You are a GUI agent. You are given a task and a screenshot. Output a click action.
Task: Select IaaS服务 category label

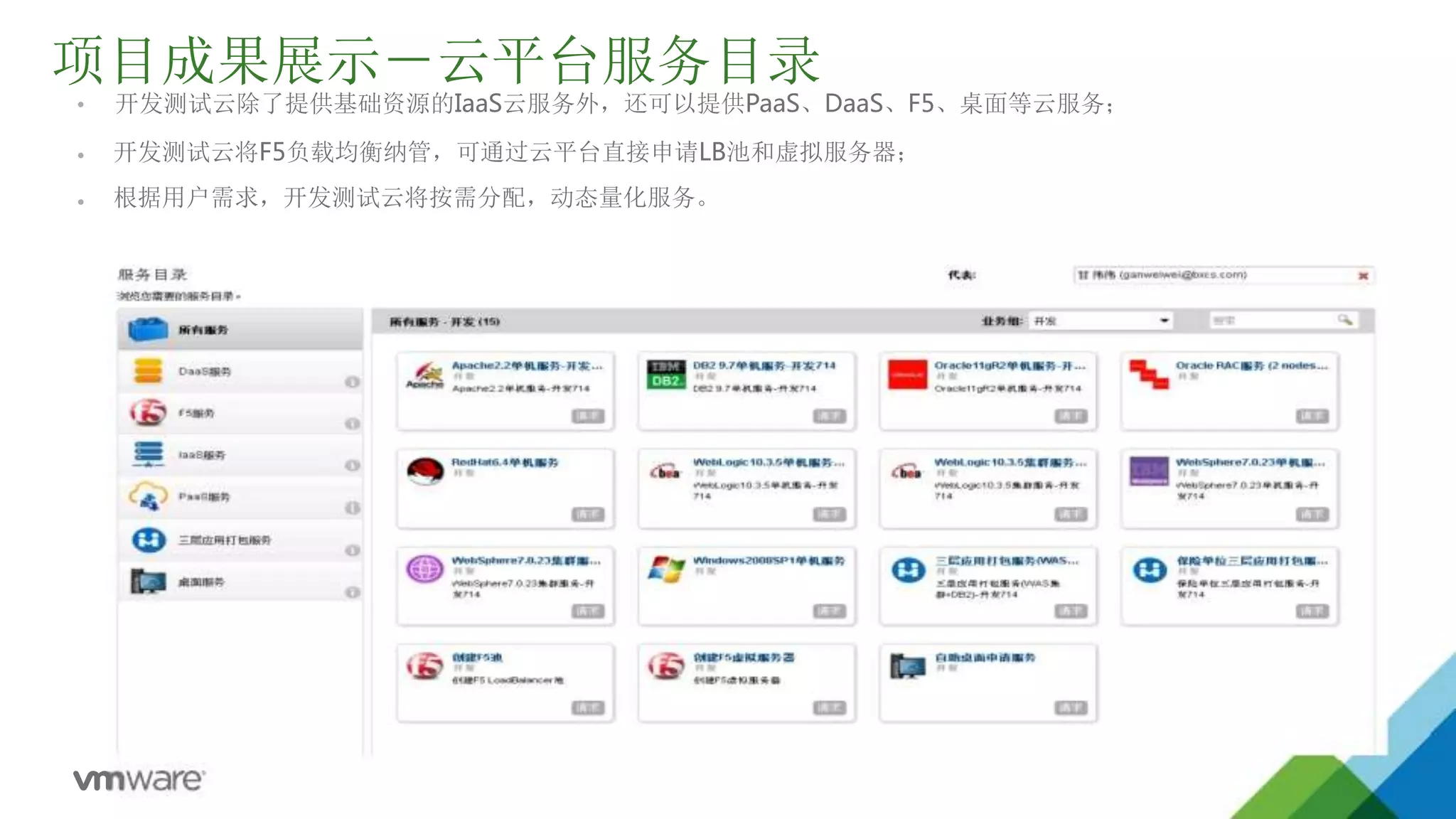(x=202, y=455)
